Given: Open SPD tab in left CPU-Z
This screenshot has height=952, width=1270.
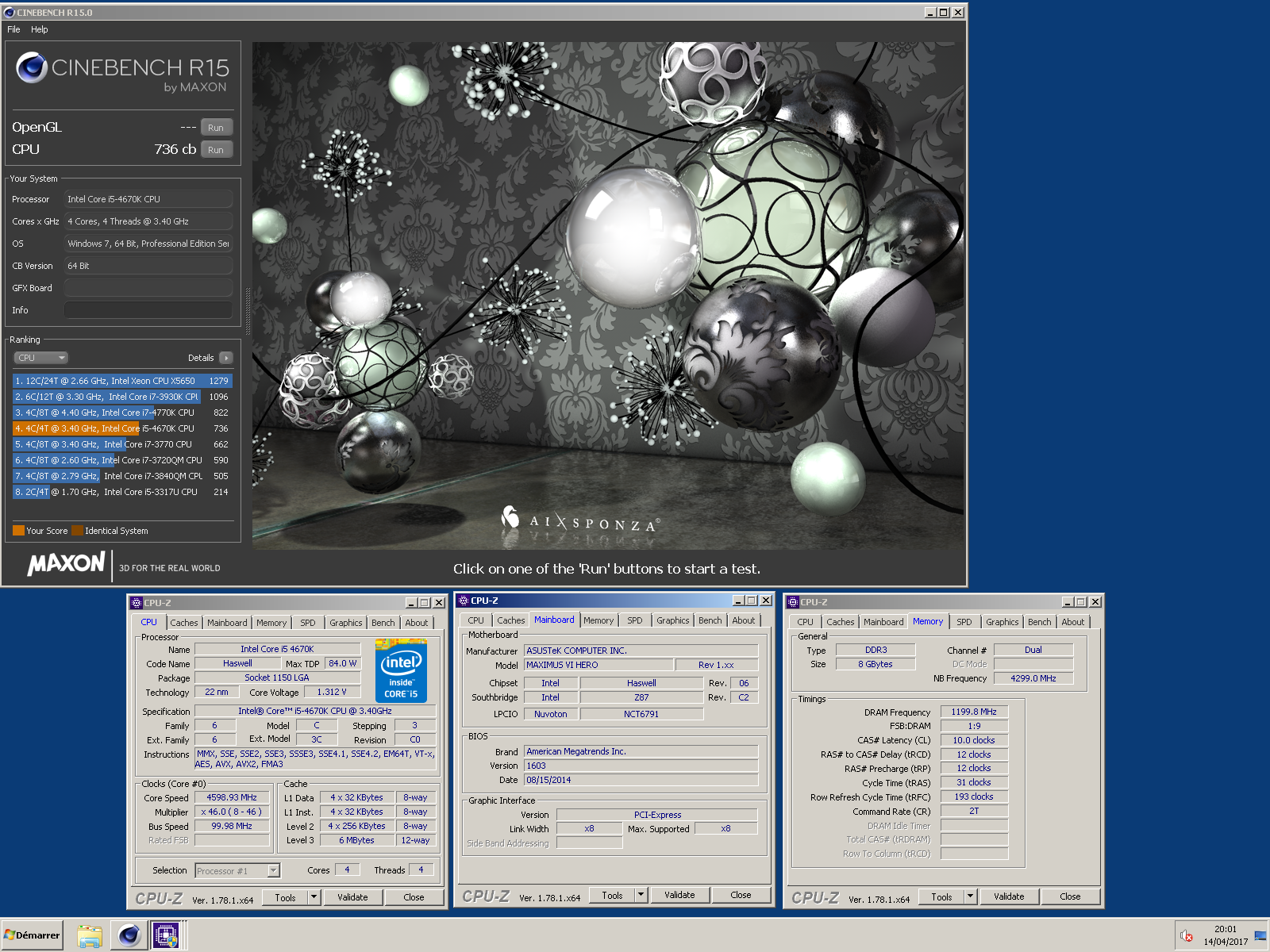Looking at the screenshot, I should (308, 623).
